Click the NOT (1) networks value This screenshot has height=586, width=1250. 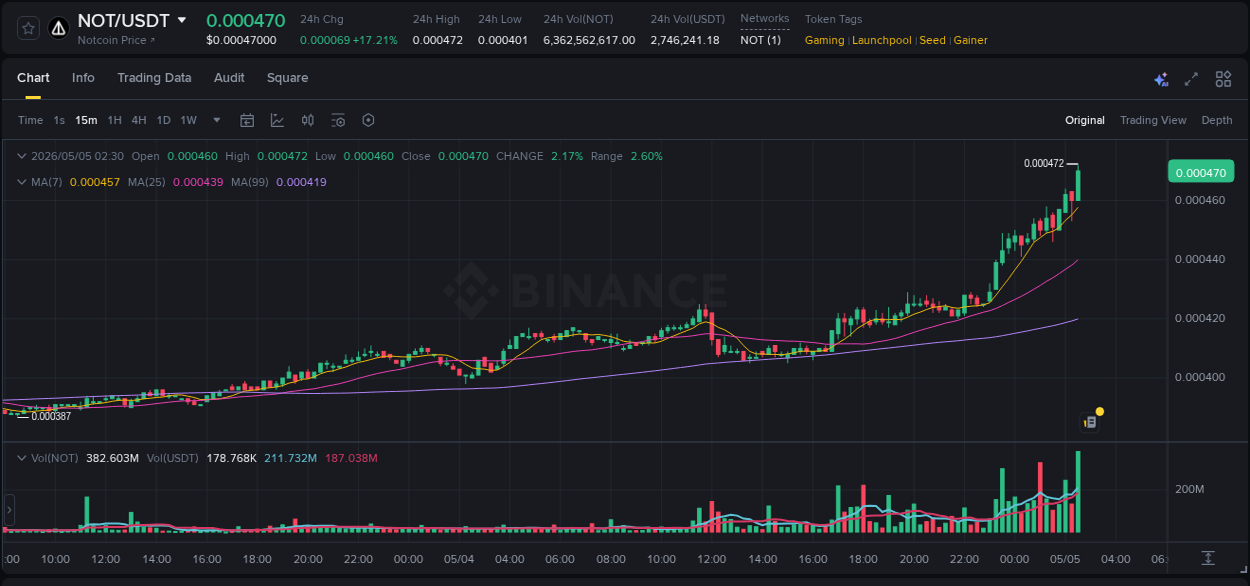pos(760,40)
